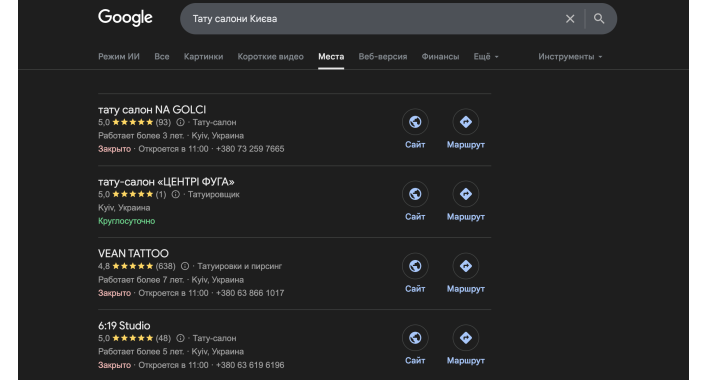Click Сайт label under 6:19 Studio
This screenshot has height=380, width=708.
click(415, 361)
